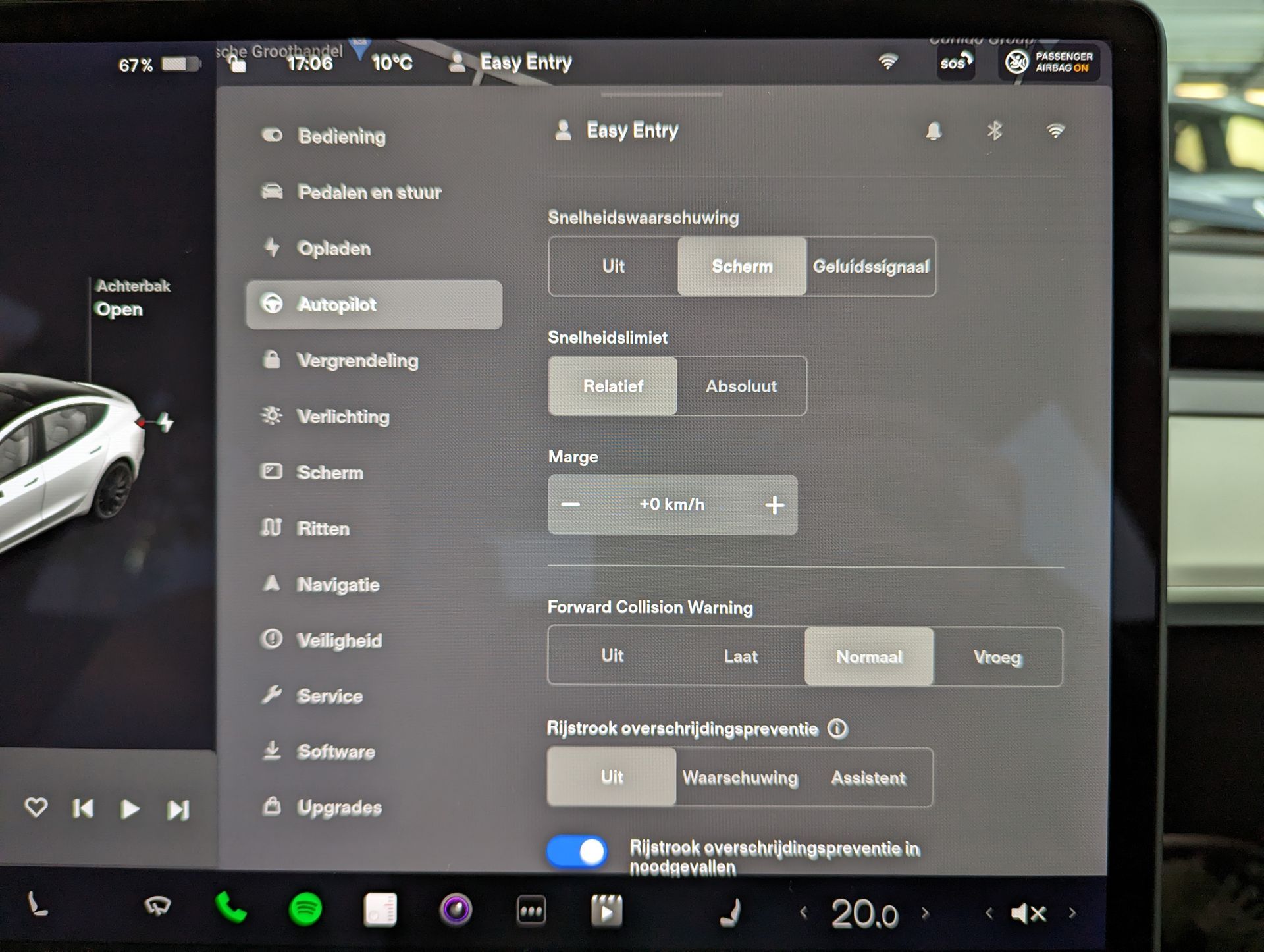Set Snelheidswaarschuwing to Geluidssignaal
This screenshot has width=1264, height=952.
tap(870, 267)
